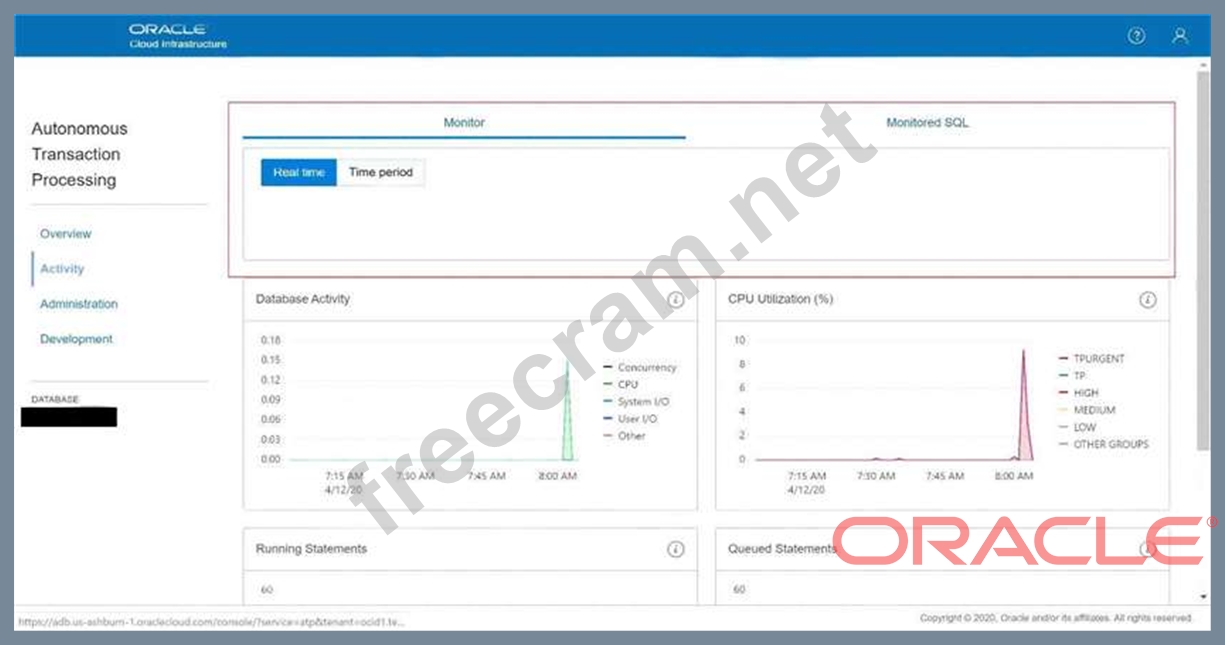Switch to the Monitored SQL tab
Viewport: 1225px width, 645px height.
pyautogui.click(x=927, y=122)
